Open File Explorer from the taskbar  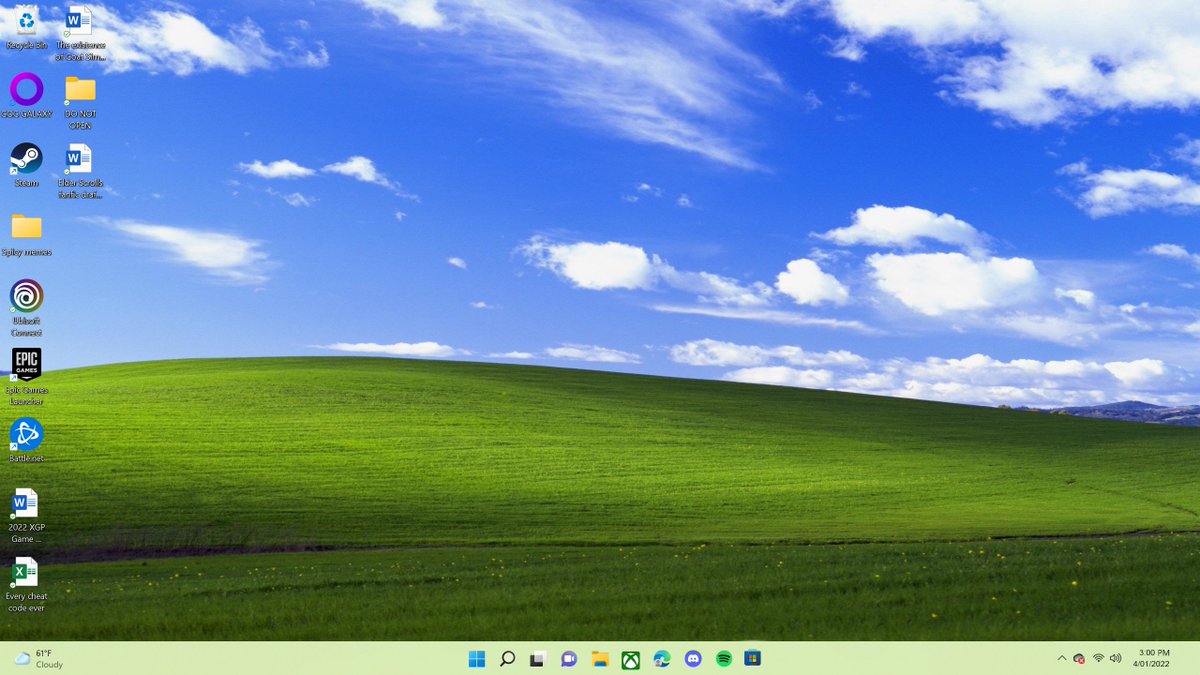tap(600, 659)
